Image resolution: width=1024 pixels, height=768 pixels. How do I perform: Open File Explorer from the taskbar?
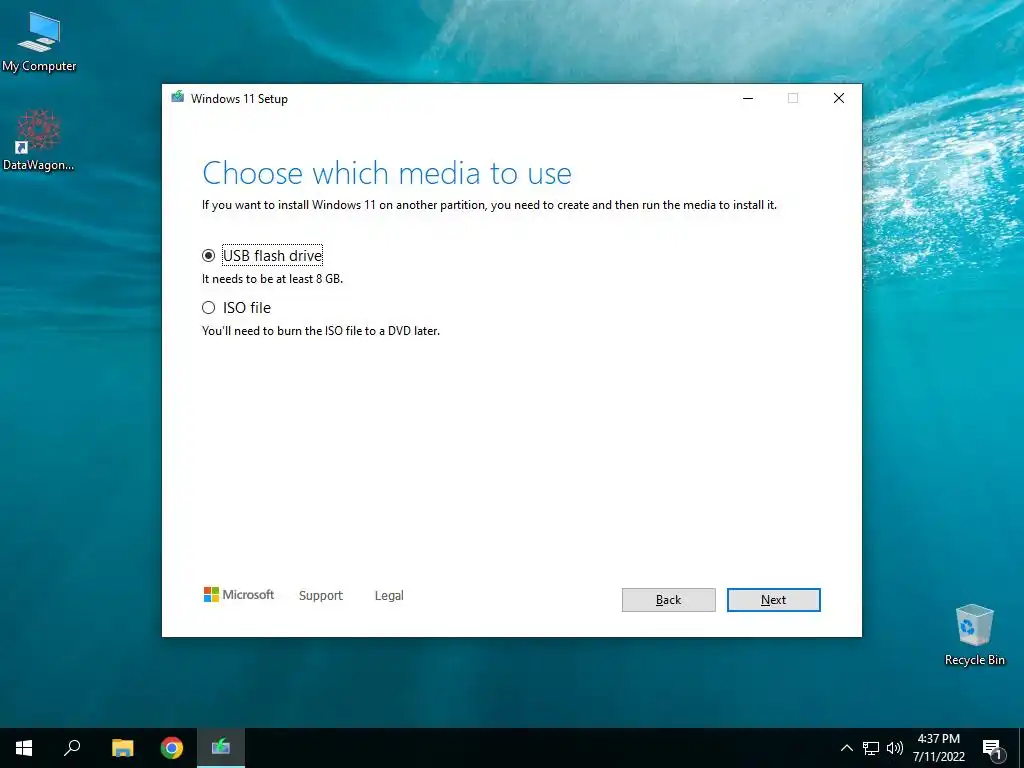(122, 748)
